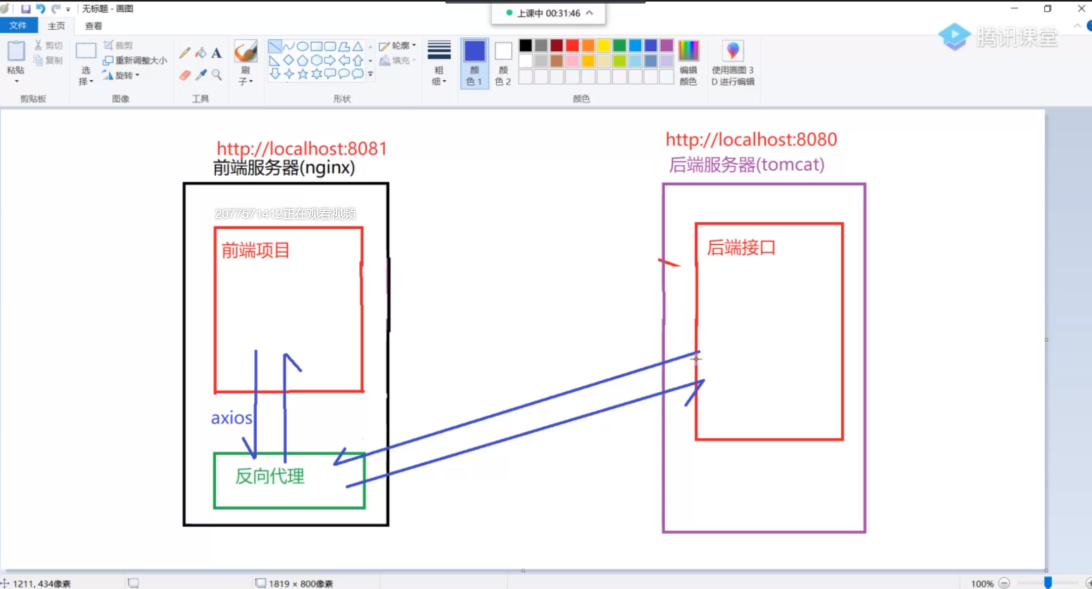Switch to the View (查看) tab
Screen dimensions: 1092x589
pos(93,26)
